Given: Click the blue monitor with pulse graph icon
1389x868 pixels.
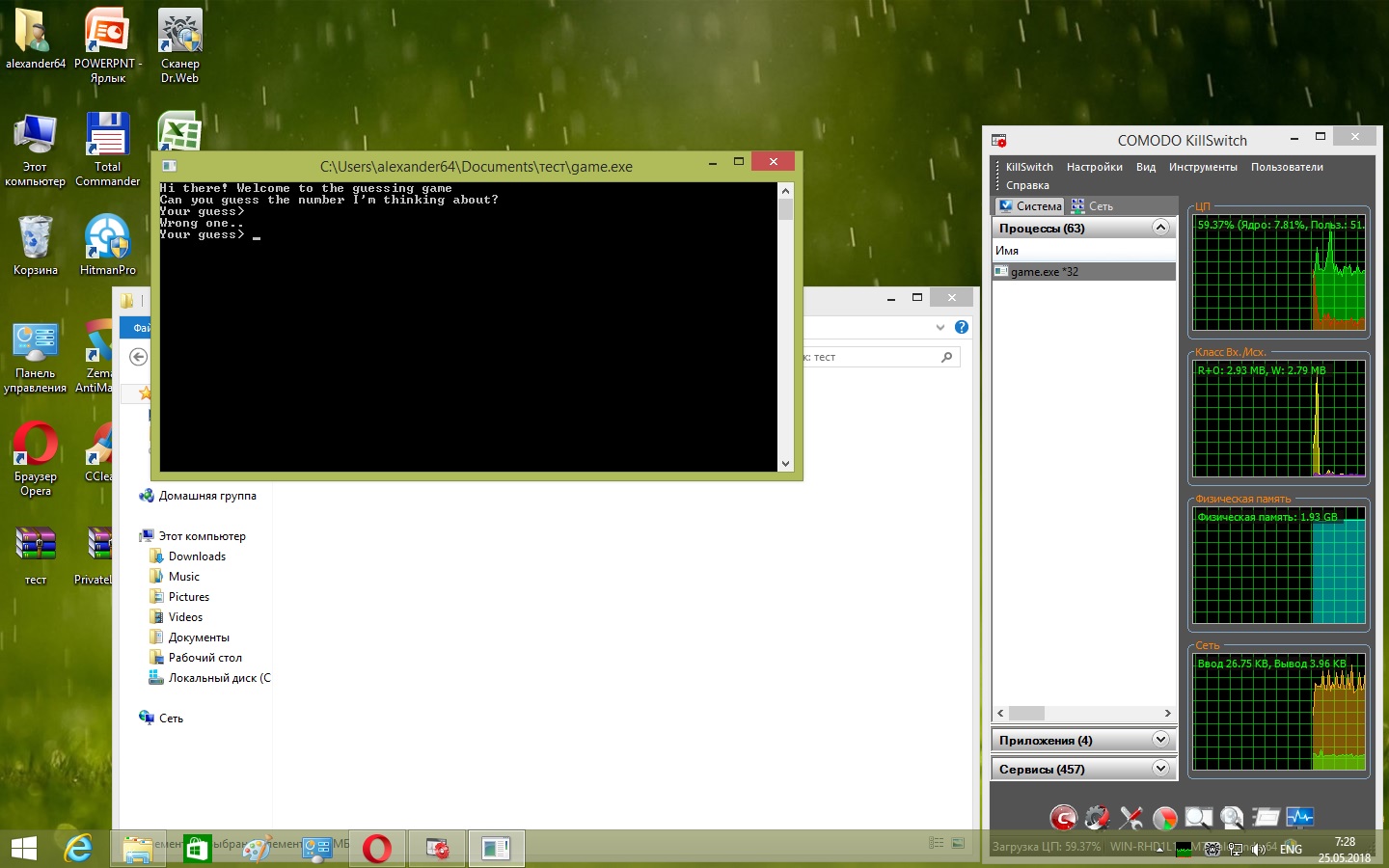Looking at the screenshot, I should click(x=1299, y=818).
